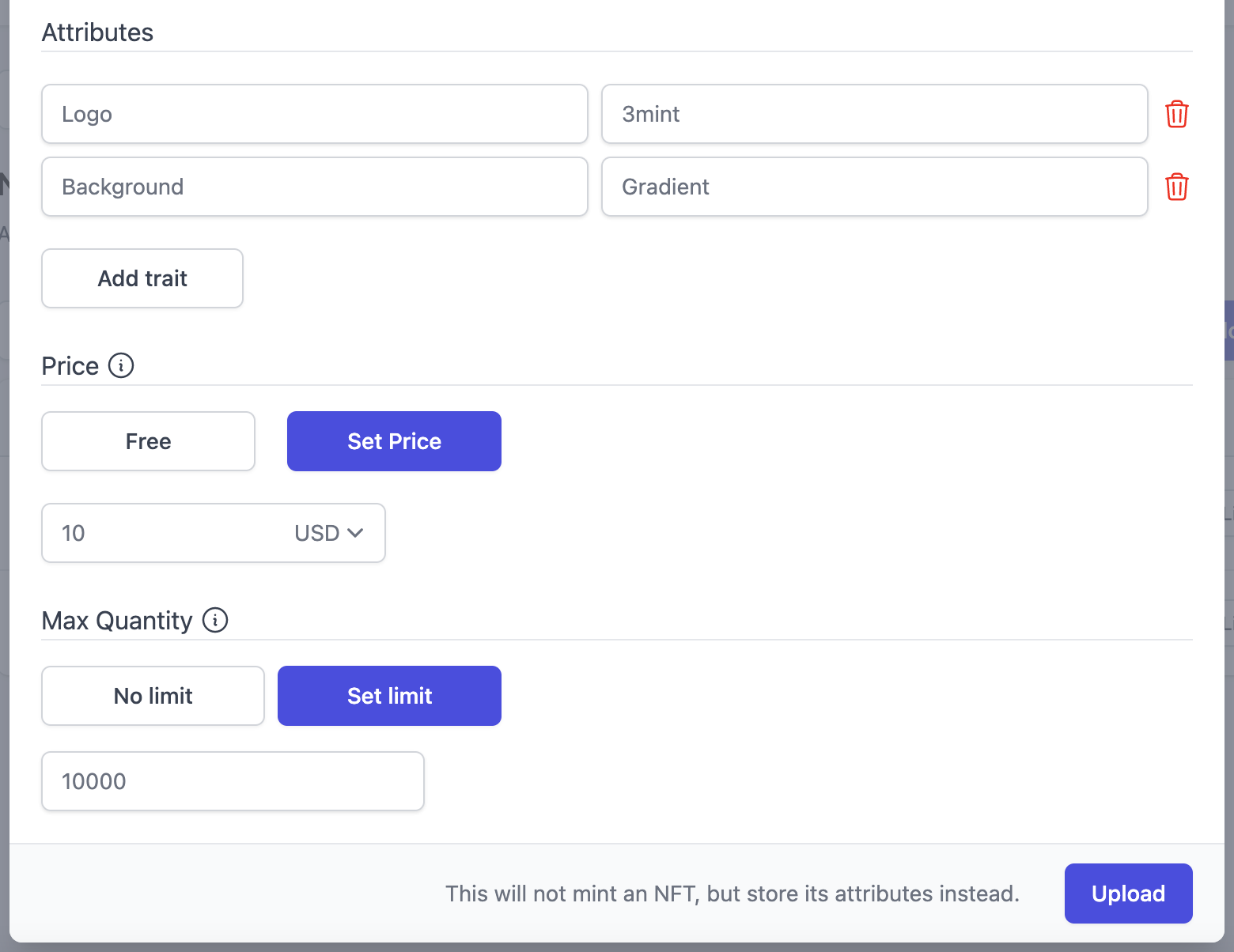The image size is (1234, 952).
Task: Edit the Background trait name field
Action: (x=315, y=187)
